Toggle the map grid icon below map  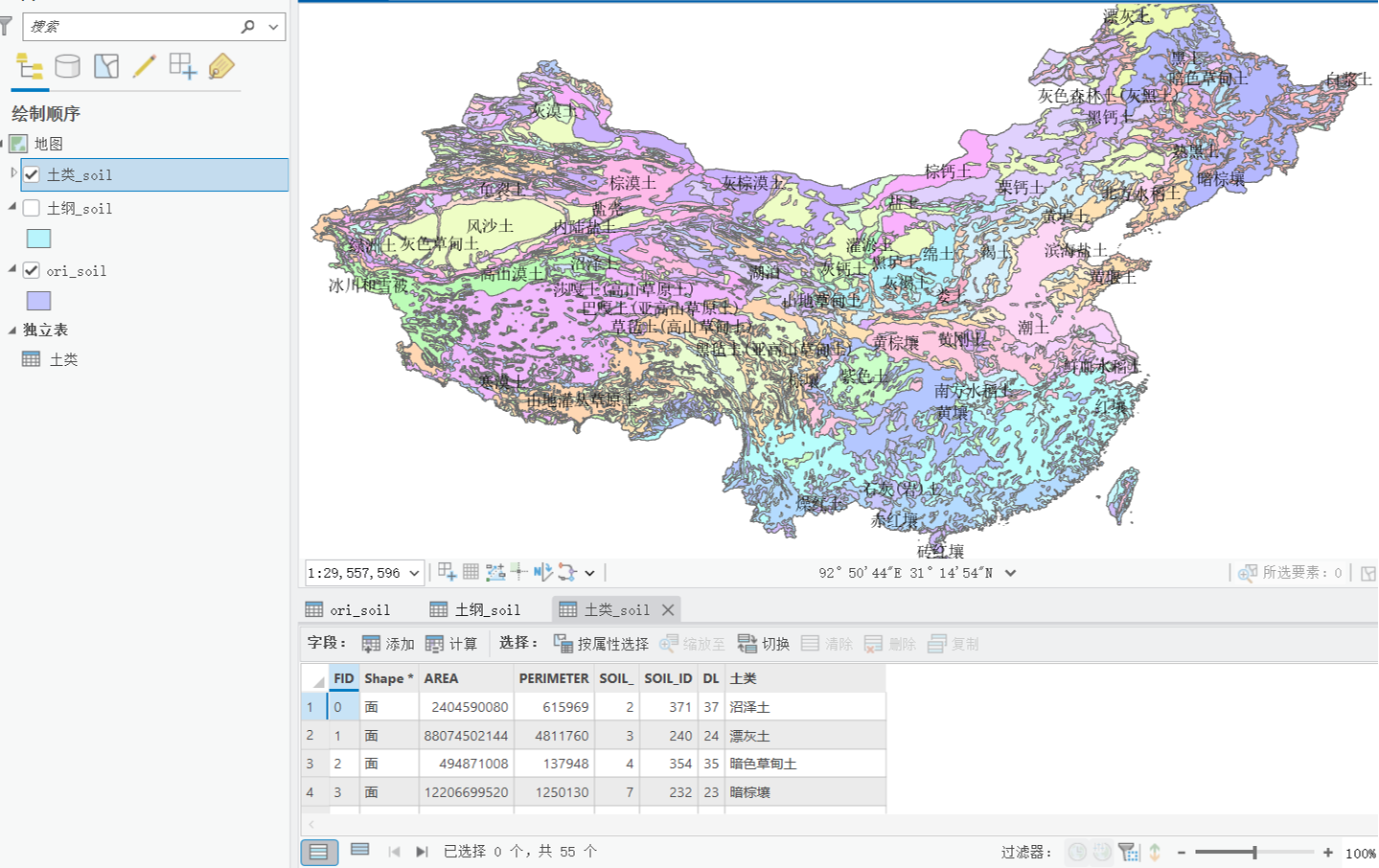(x=471, y=572)
